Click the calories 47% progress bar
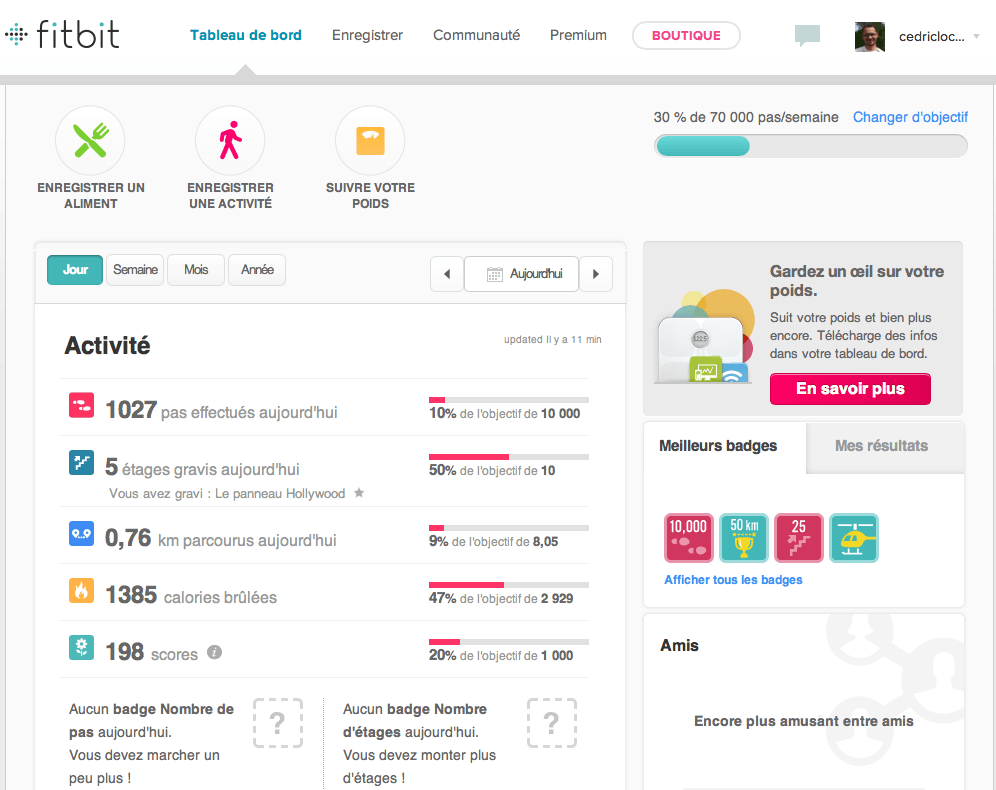This screenshot has height=790, width=996. pyautogui.click(x=509, y=585)
